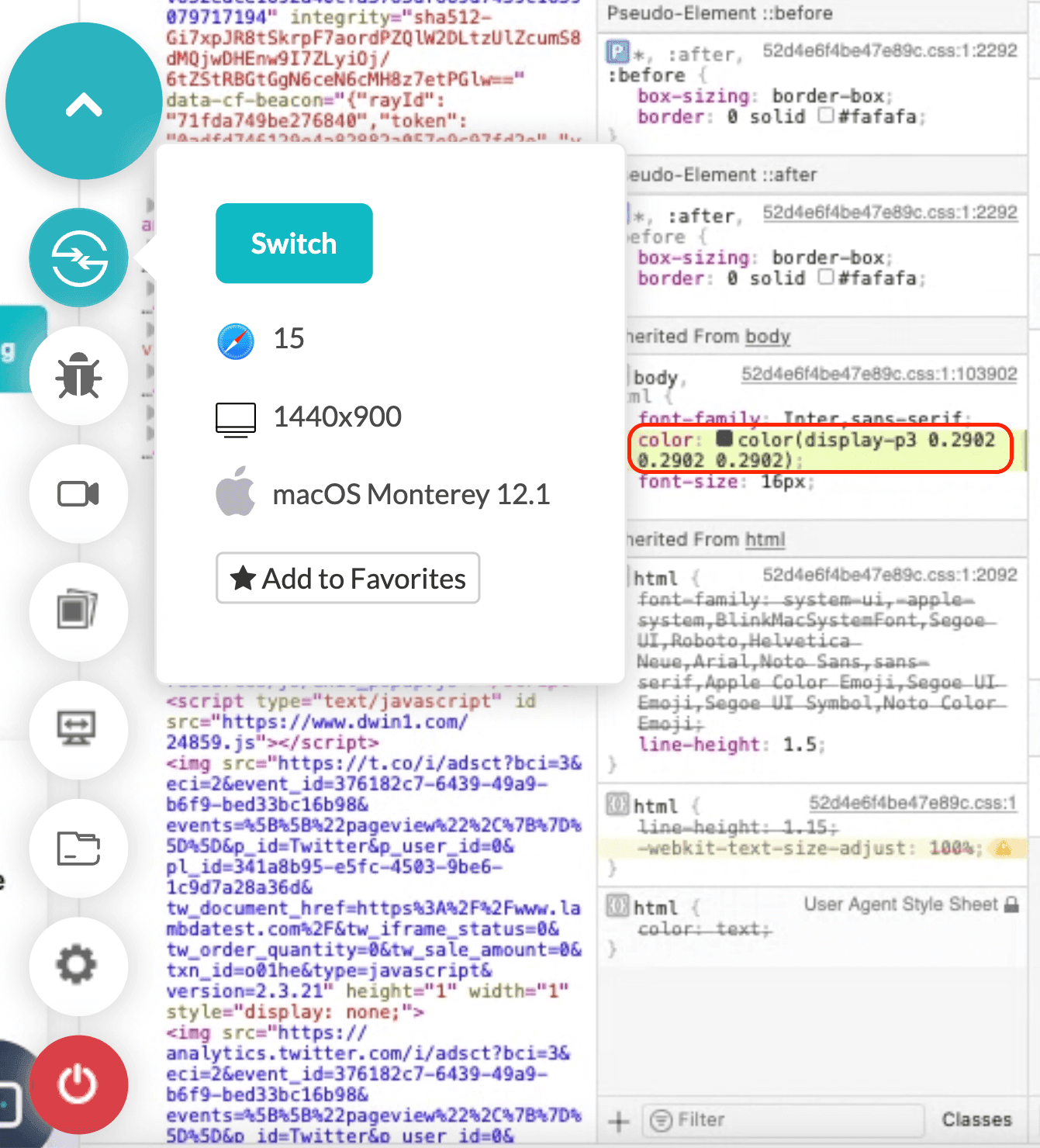Click the 'font-family: Inter, sans-serif' declaration
1040x1148 pixels.
tap(804, 419)
